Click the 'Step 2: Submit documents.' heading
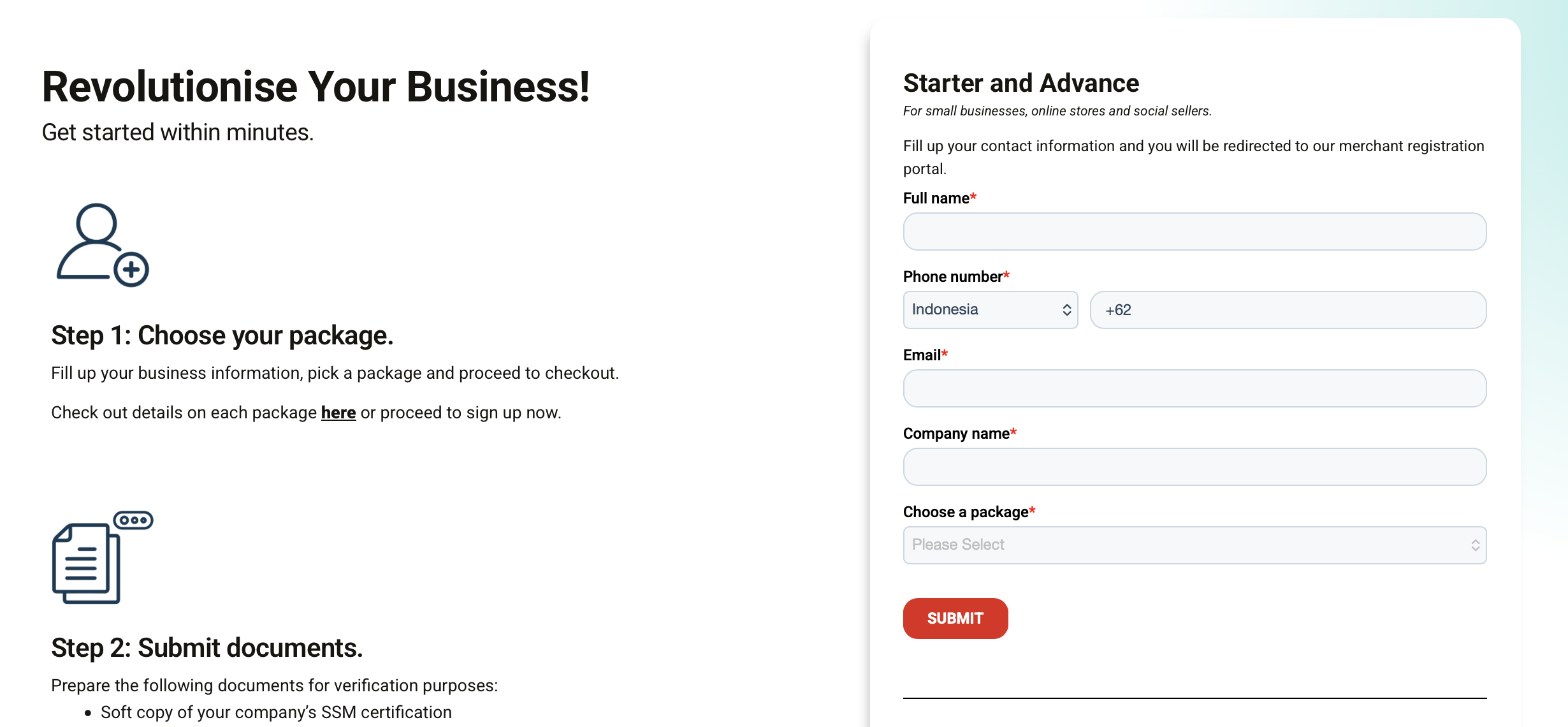1568x727 pixels. [207, 648]
